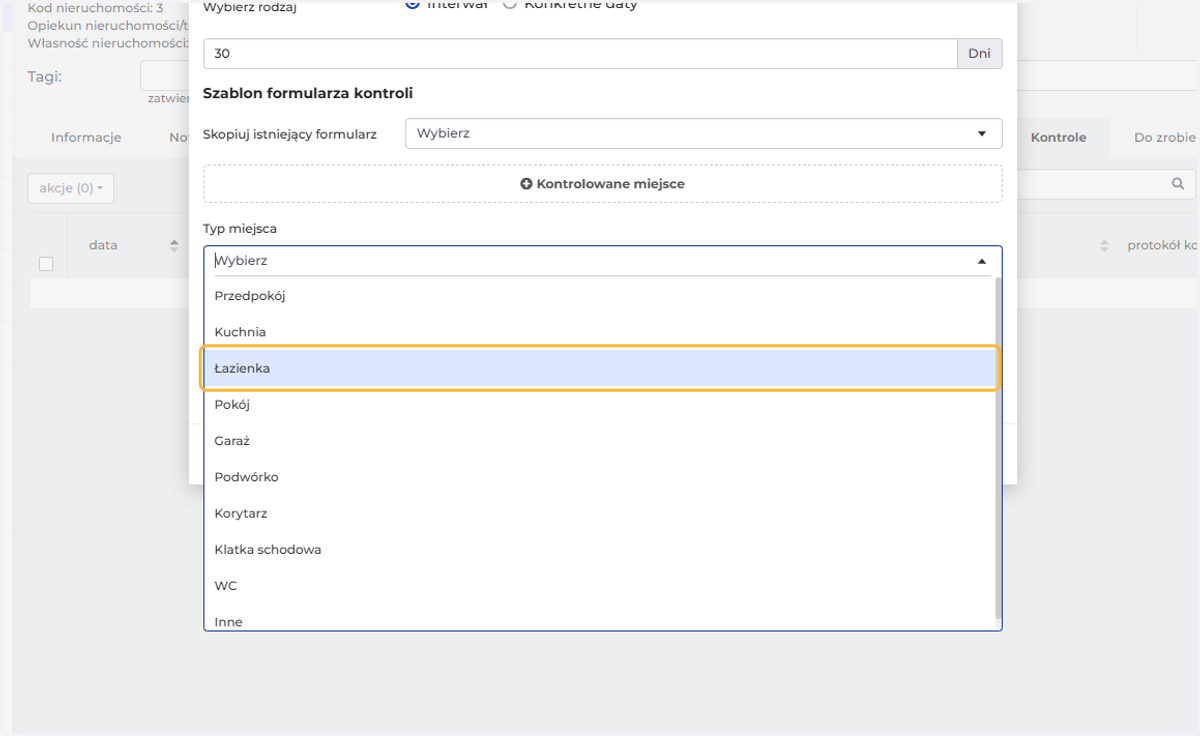Choose Pokój from the list
Screen dimensions: 1200x736
pyautogui.click(x=600, y=405)
